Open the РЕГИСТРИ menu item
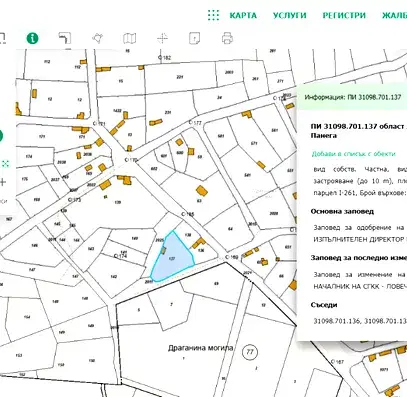The height and width of the screenshot is (397, 407). click(x=344, y=15)
